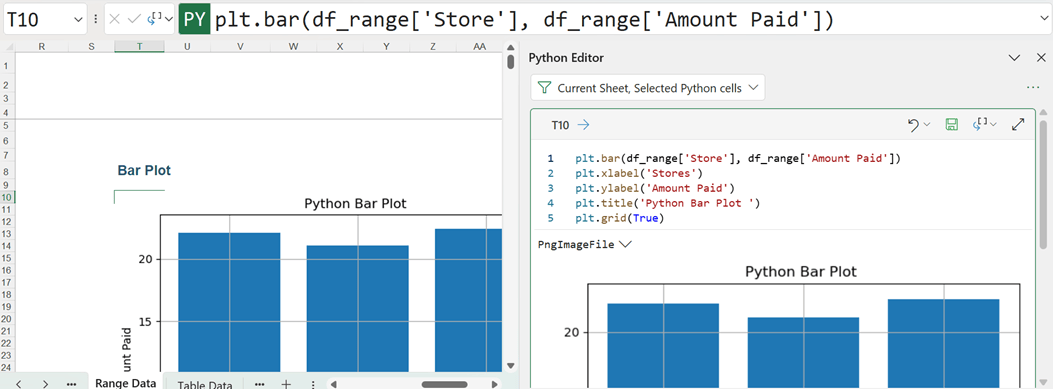Viewport: 1053px width, 389px height.
Task: Open the Current Sheet, Selected Python cells filter
Action: [x=648, y=88]
